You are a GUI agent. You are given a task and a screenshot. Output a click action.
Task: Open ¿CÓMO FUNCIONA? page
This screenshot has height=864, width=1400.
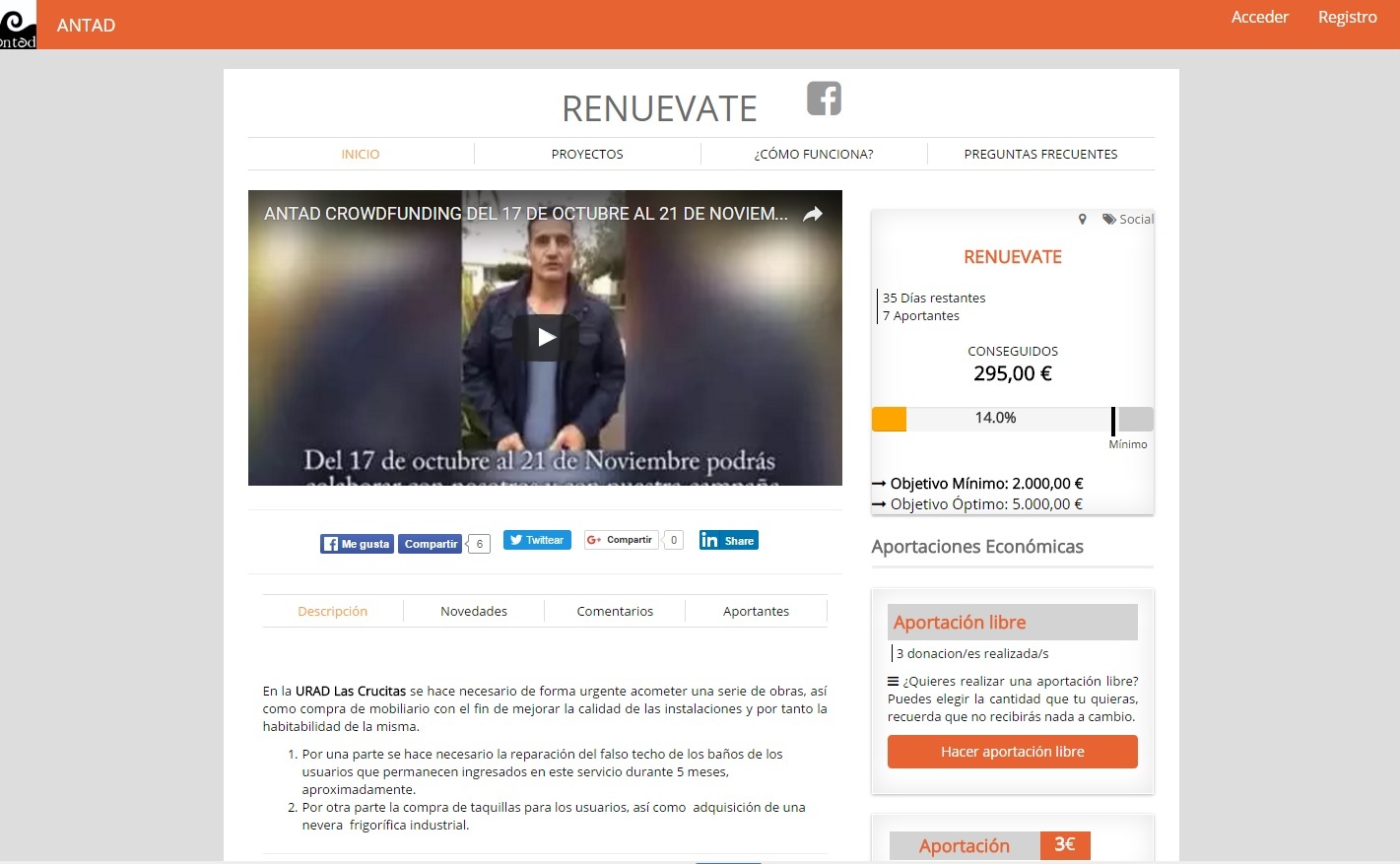pos(814,154)
